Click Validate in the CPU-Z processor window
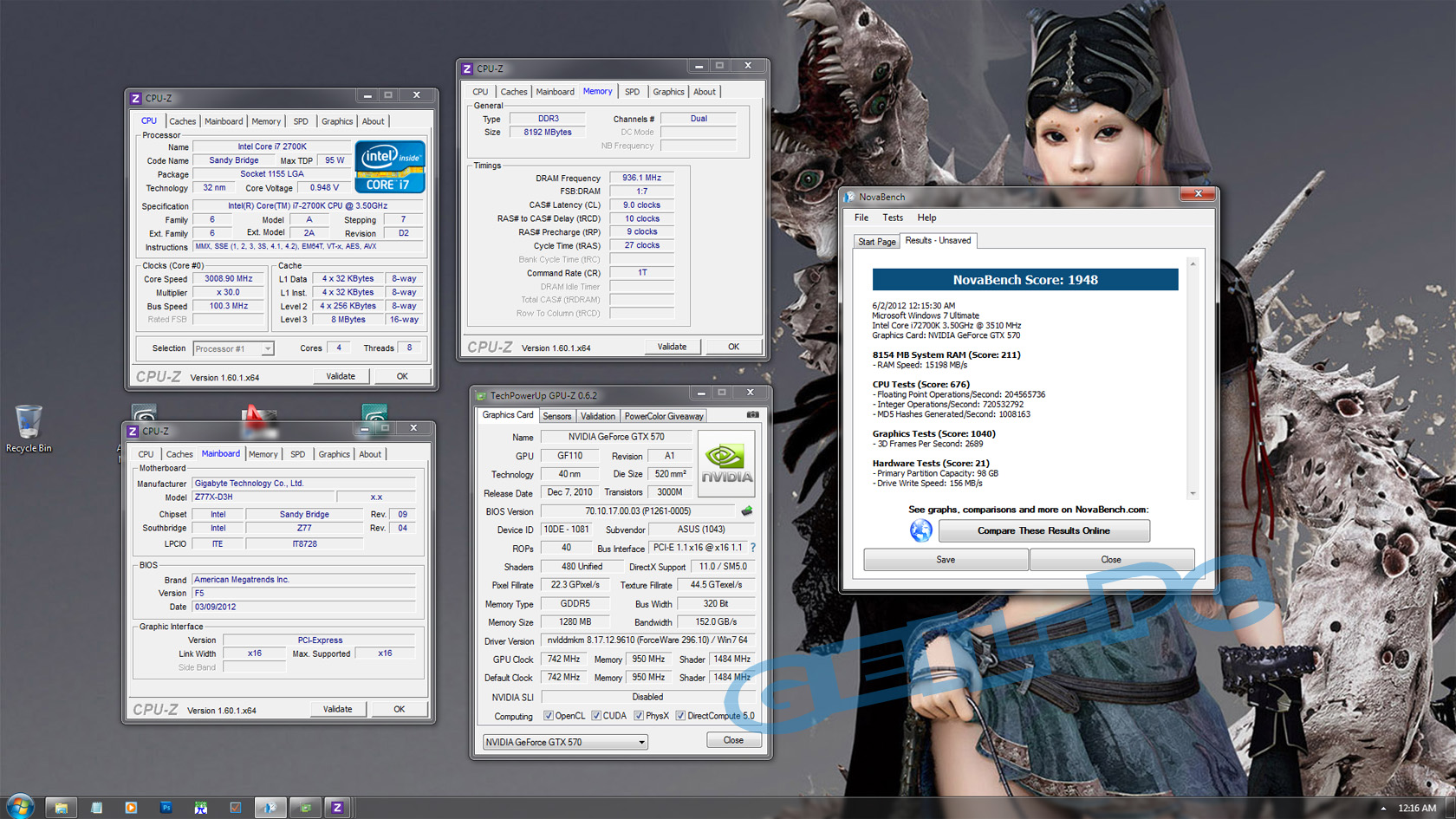This screenshot has height=819, width=1456. pyautogui.click(x=341, y=376)
